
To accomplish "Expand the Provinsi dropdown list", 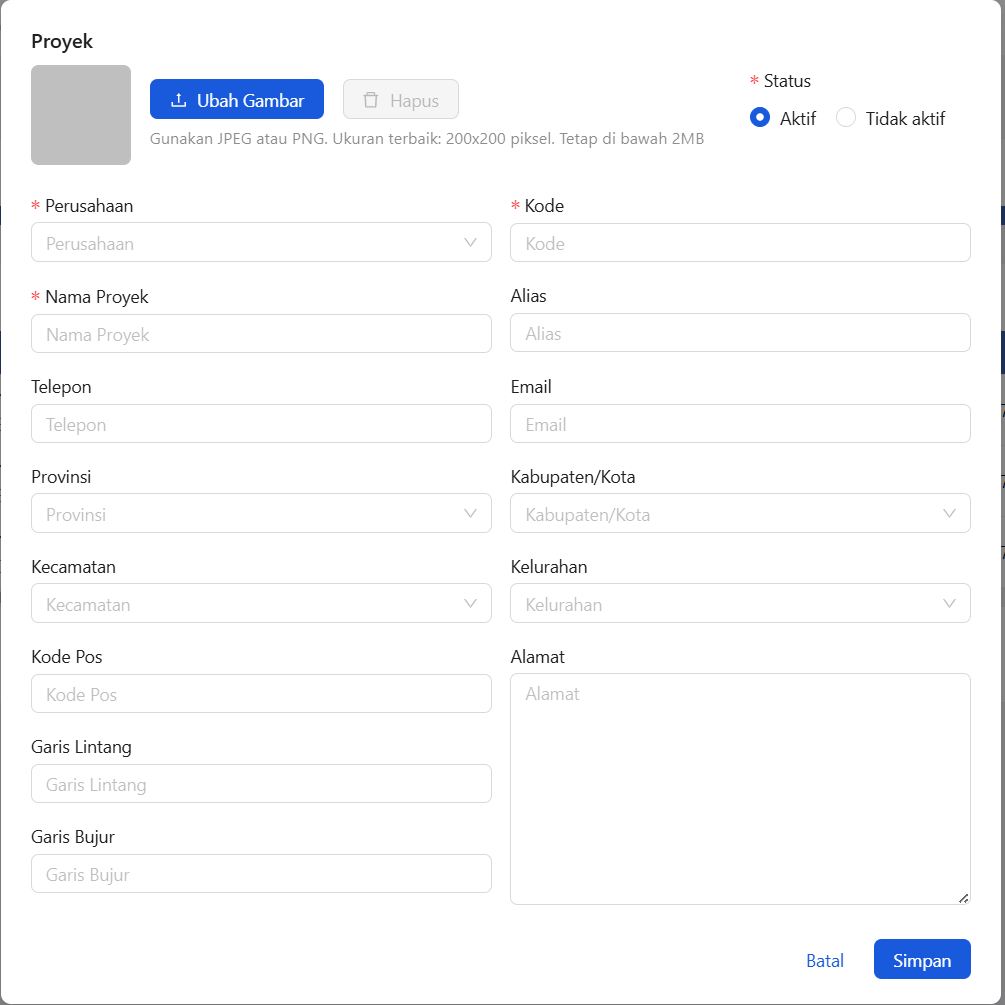I will point(261,514).
